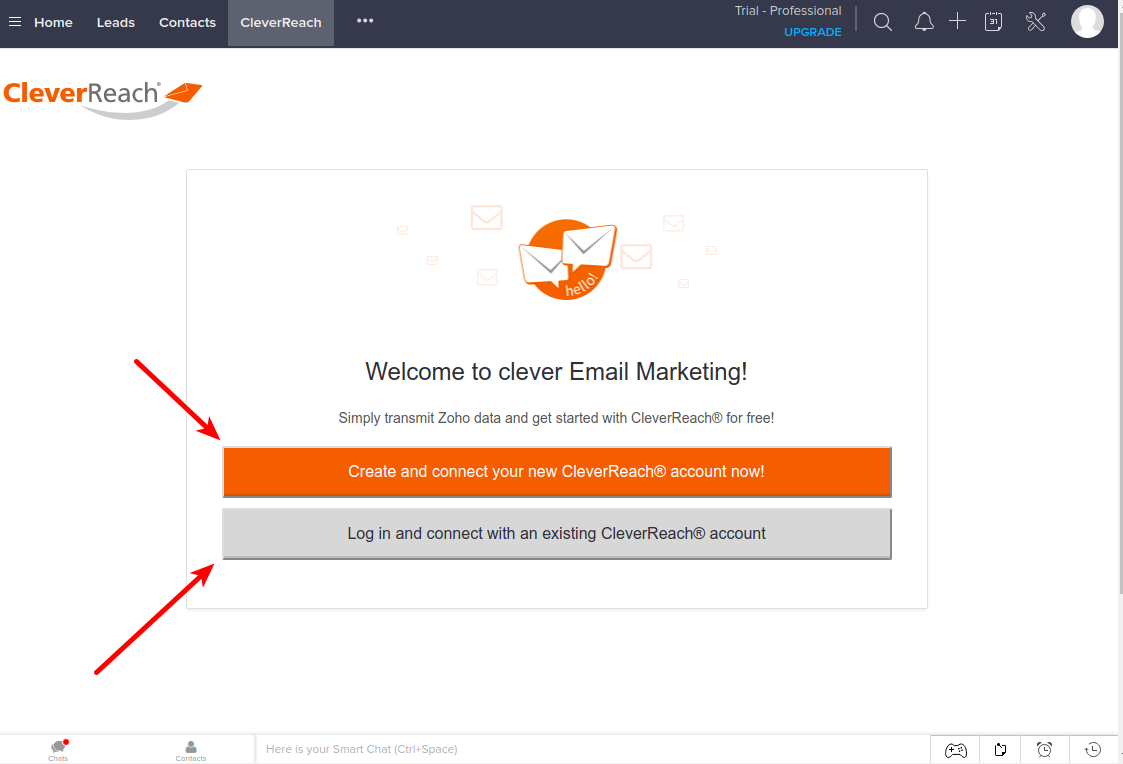
Task: Click the sticky notes icon in bottom bar
Action: click(1000, 749)
